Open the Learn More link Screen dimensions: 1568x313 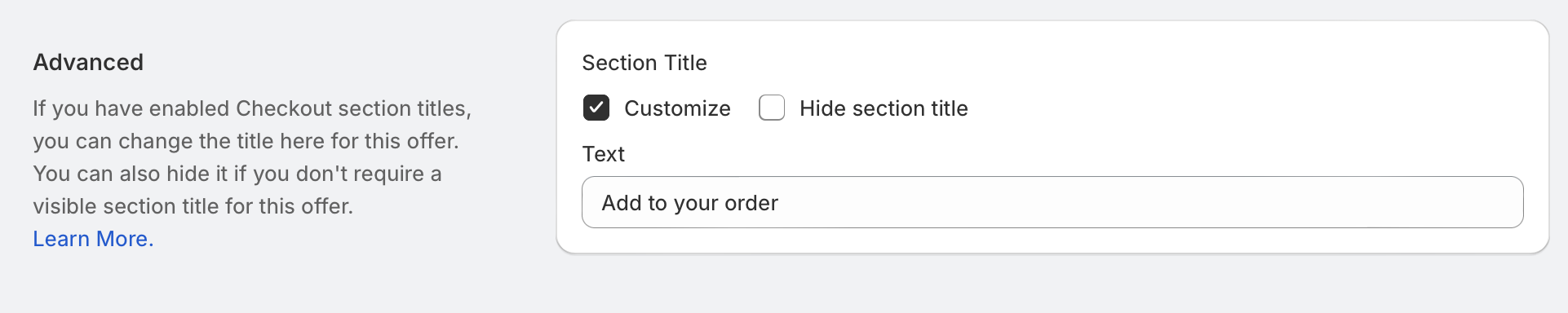point(93,239)
